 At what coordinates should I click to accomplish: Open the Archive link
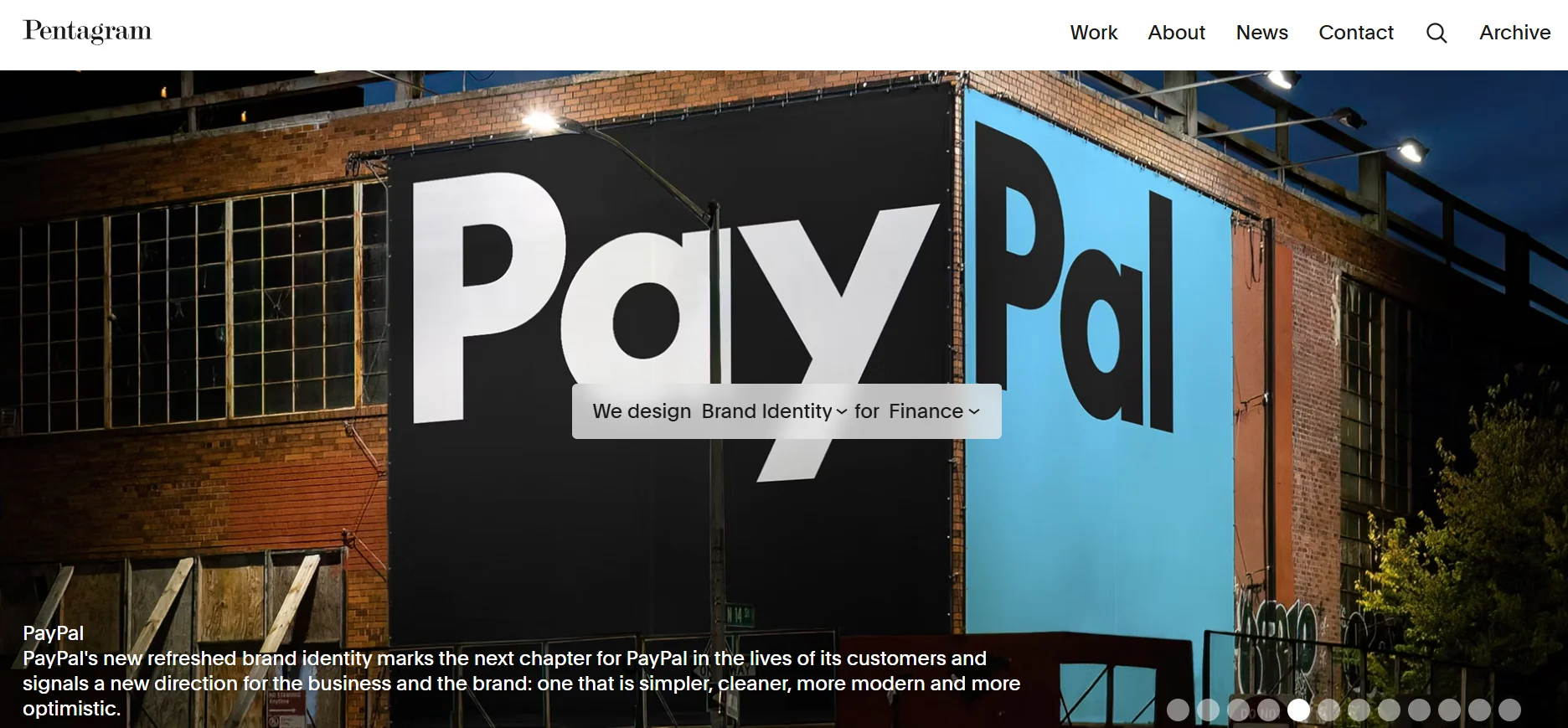(x=1514, y=33)
